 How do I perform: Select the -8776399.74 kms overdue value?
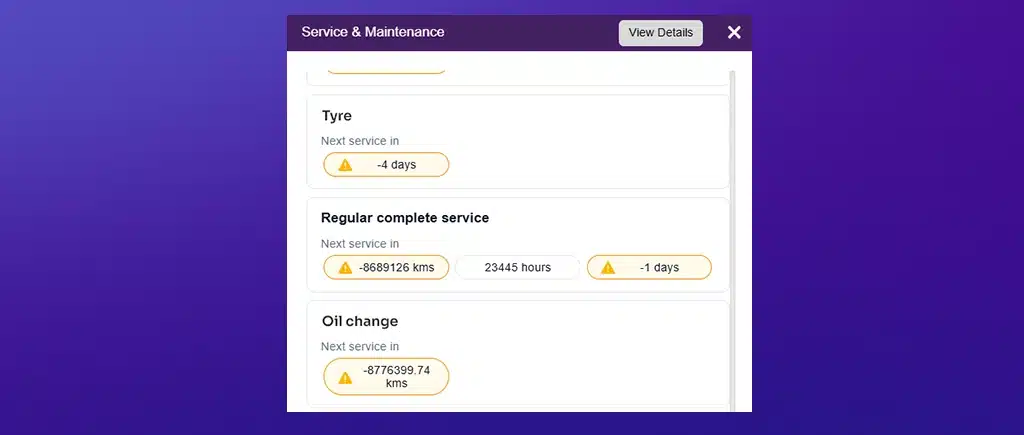point(397,377)
